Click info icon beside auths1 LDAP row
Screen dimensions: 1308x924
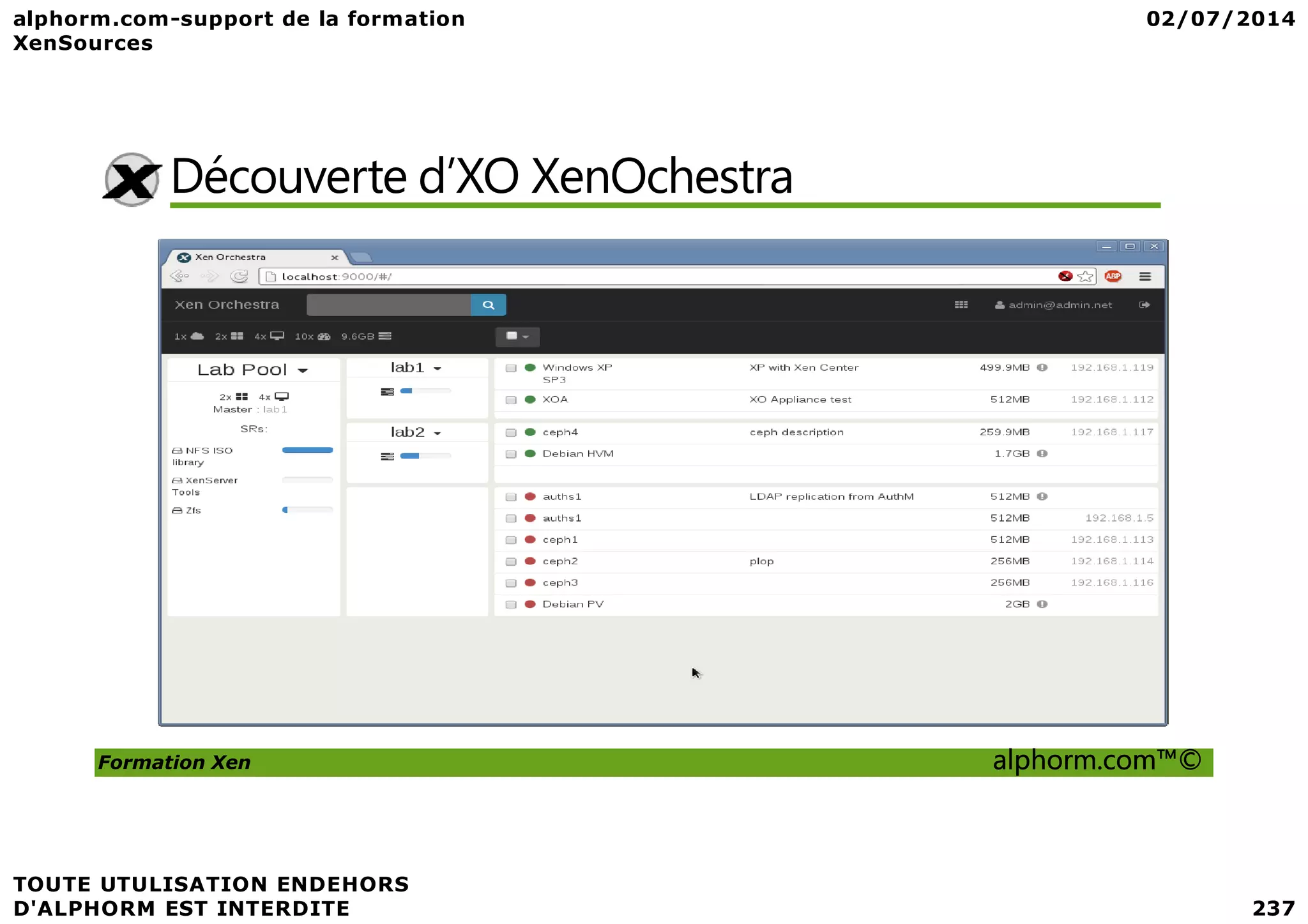coord(1042,497)
